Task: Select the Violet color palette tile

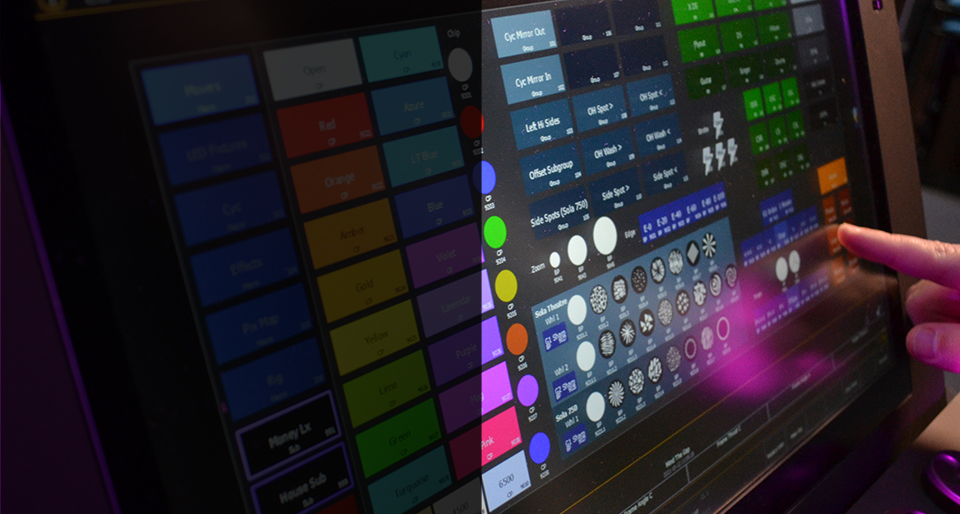Action: point(446,255)
